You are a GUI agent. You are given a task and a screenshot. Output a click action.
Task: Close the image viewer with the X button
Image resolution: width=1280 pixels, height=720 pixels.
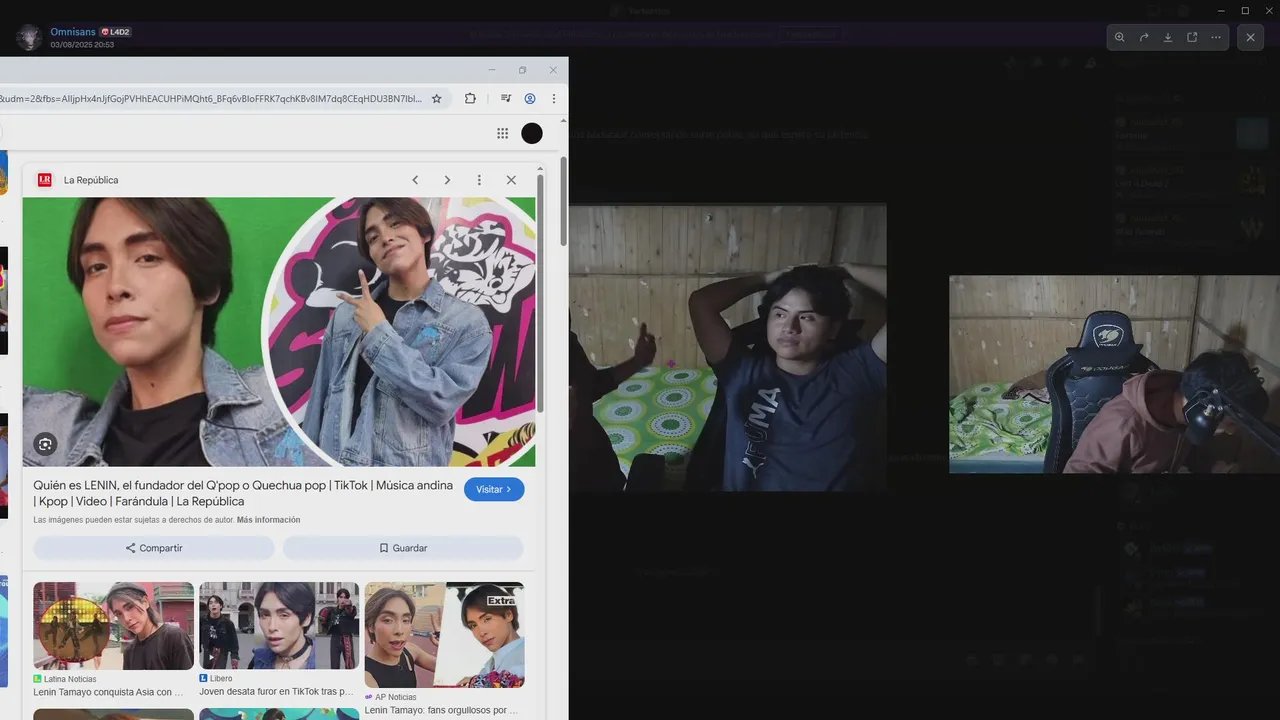pos(1250,37)
